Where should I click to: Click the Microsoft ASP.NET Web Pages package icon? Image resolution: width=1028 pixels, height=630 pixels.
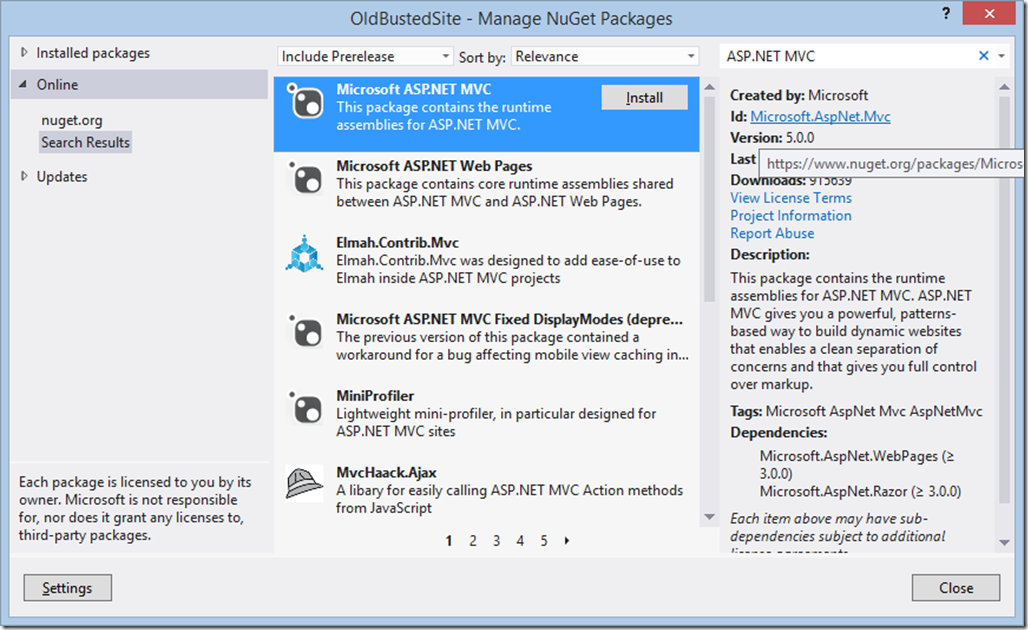click(304, 178)
